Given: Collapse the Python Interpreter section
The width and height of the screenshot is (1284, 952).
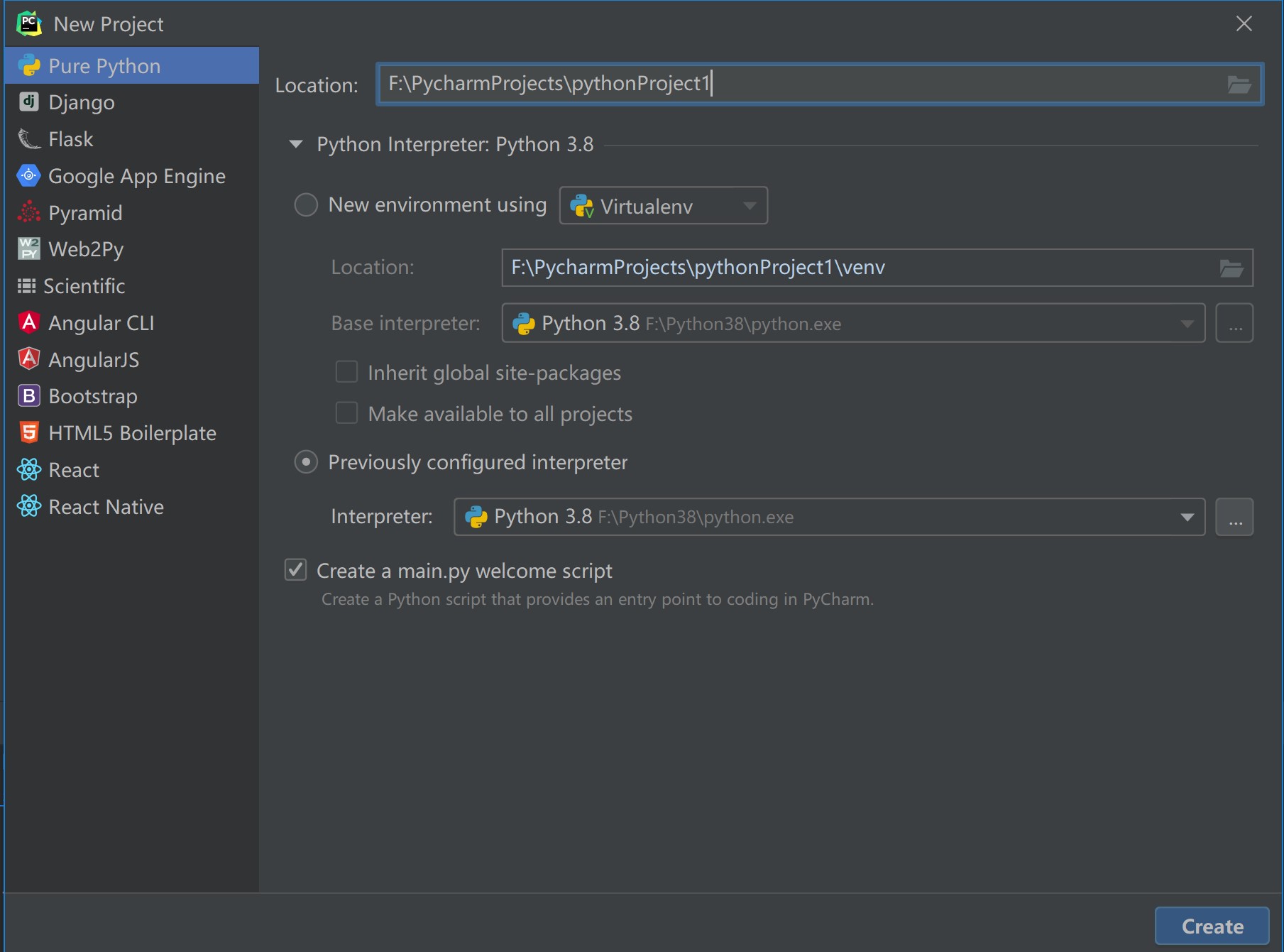Looking at the screenshot, I should [x=296, y=145].
